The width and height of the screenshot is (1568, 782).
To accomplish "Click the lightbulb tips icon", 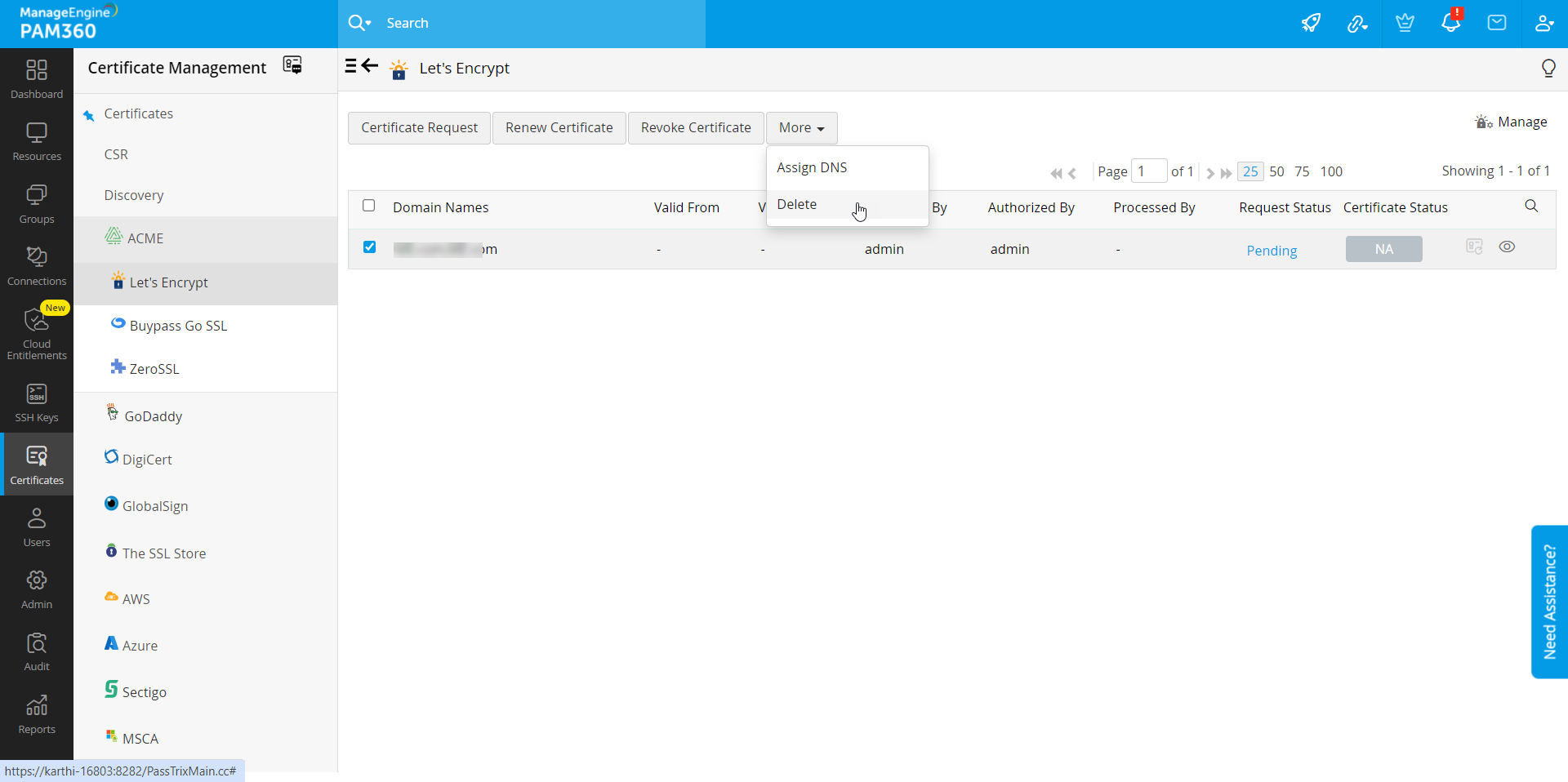I will [1548, 69].
